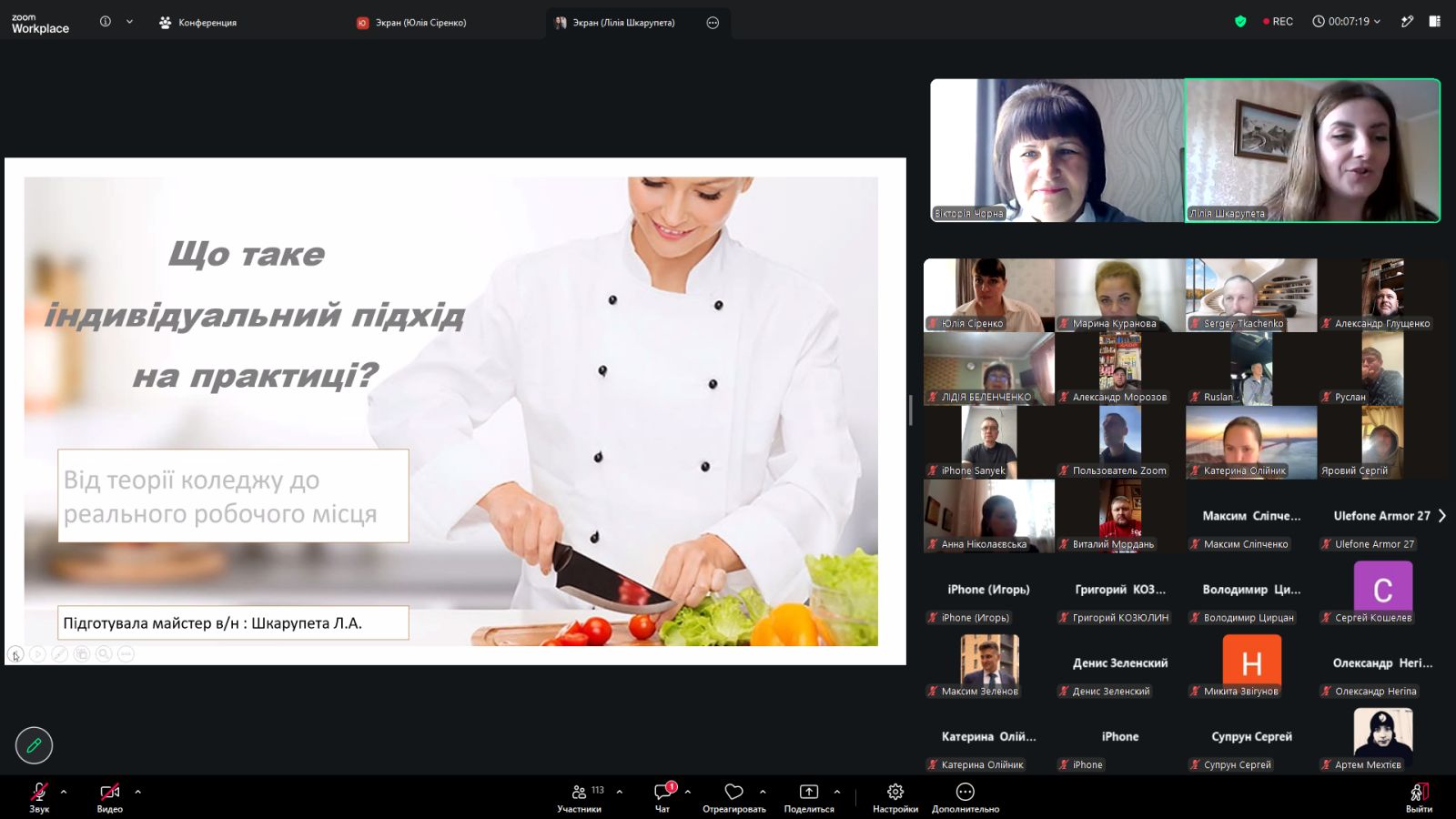Show next page of participant videos

[x=1441, y=515]
